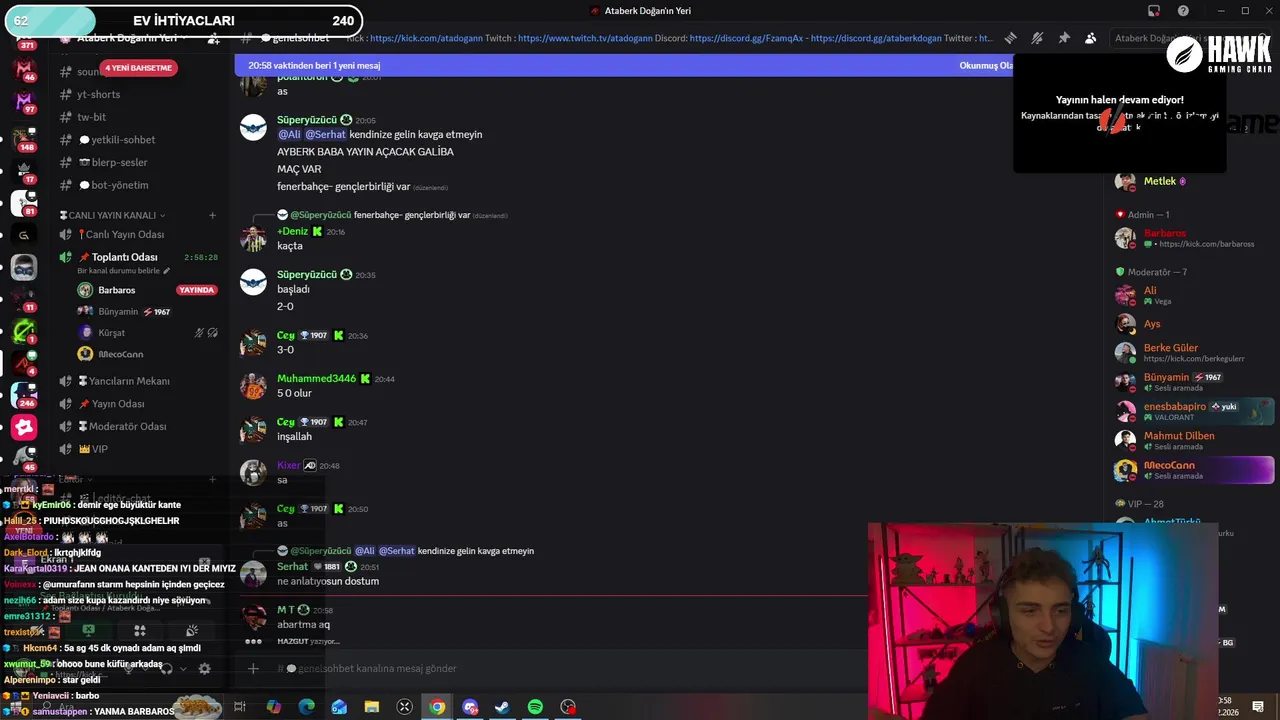Toggle deafen headphones icon in user panel

[x=167, y=668]
